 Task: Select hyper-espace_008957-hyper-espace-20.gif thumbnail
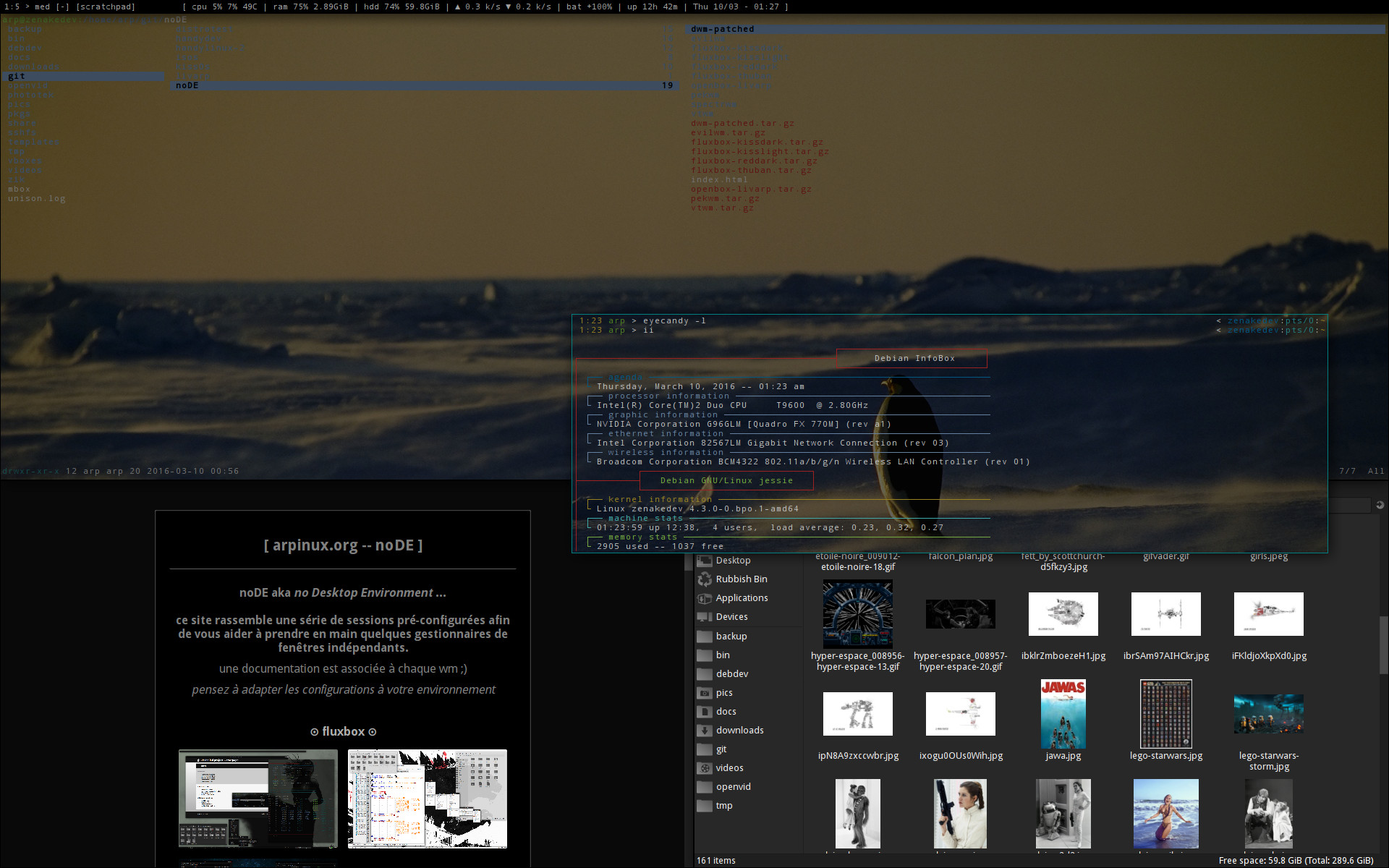[961, 614]
